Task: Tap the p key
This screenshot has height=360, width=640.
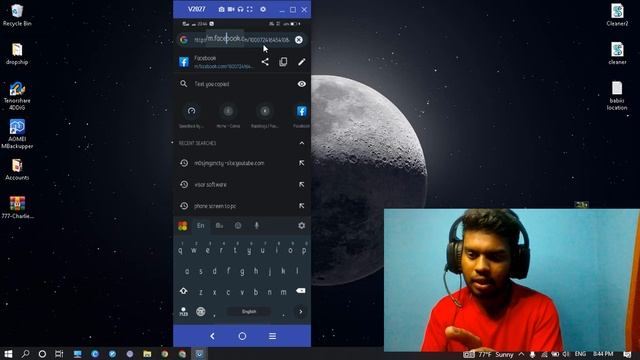Action: point(304,249)
